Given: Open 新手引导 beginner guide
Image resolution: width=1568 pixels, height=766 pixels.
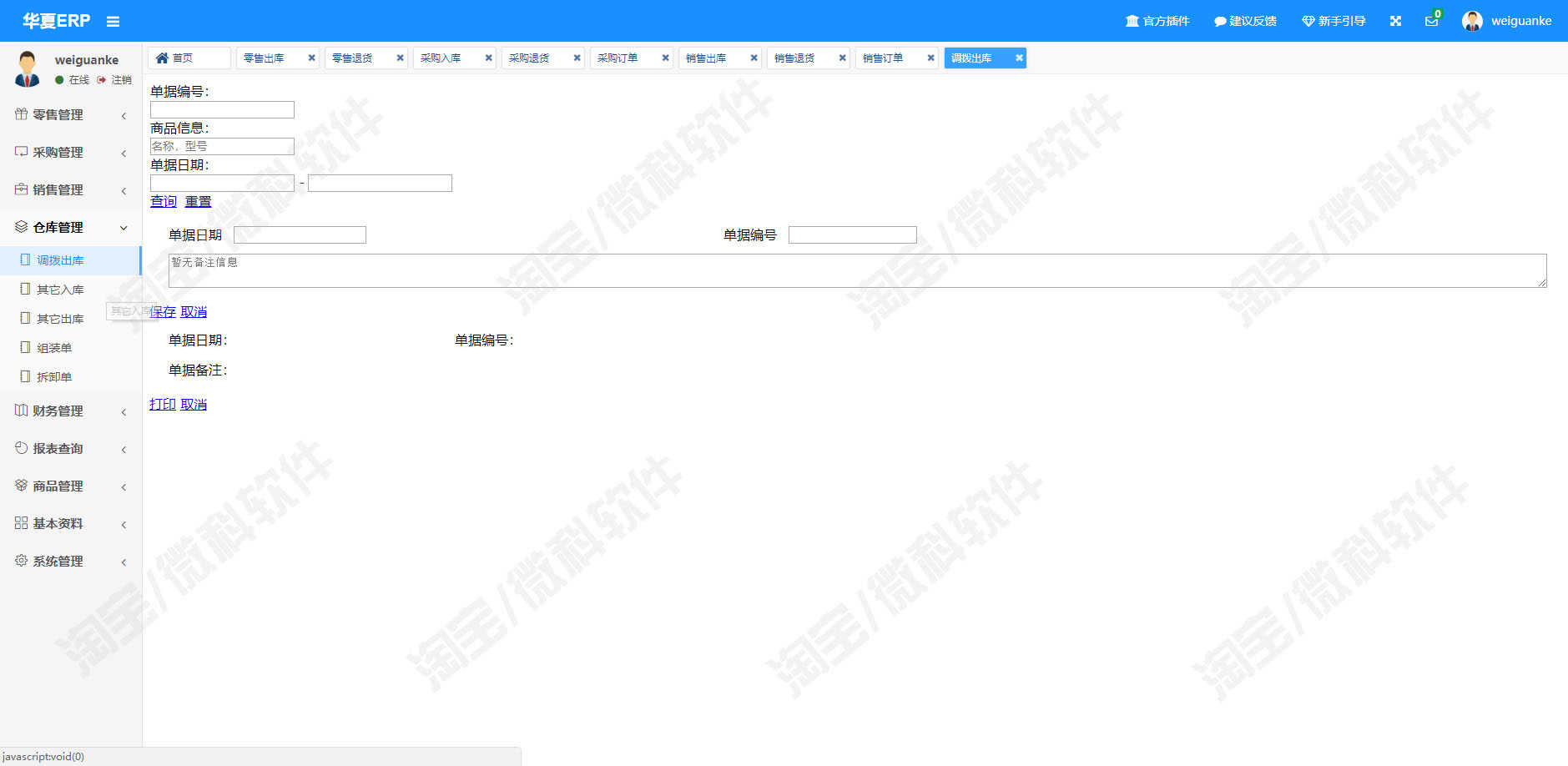Looking at the screenshot, I should pos(1334,21).
